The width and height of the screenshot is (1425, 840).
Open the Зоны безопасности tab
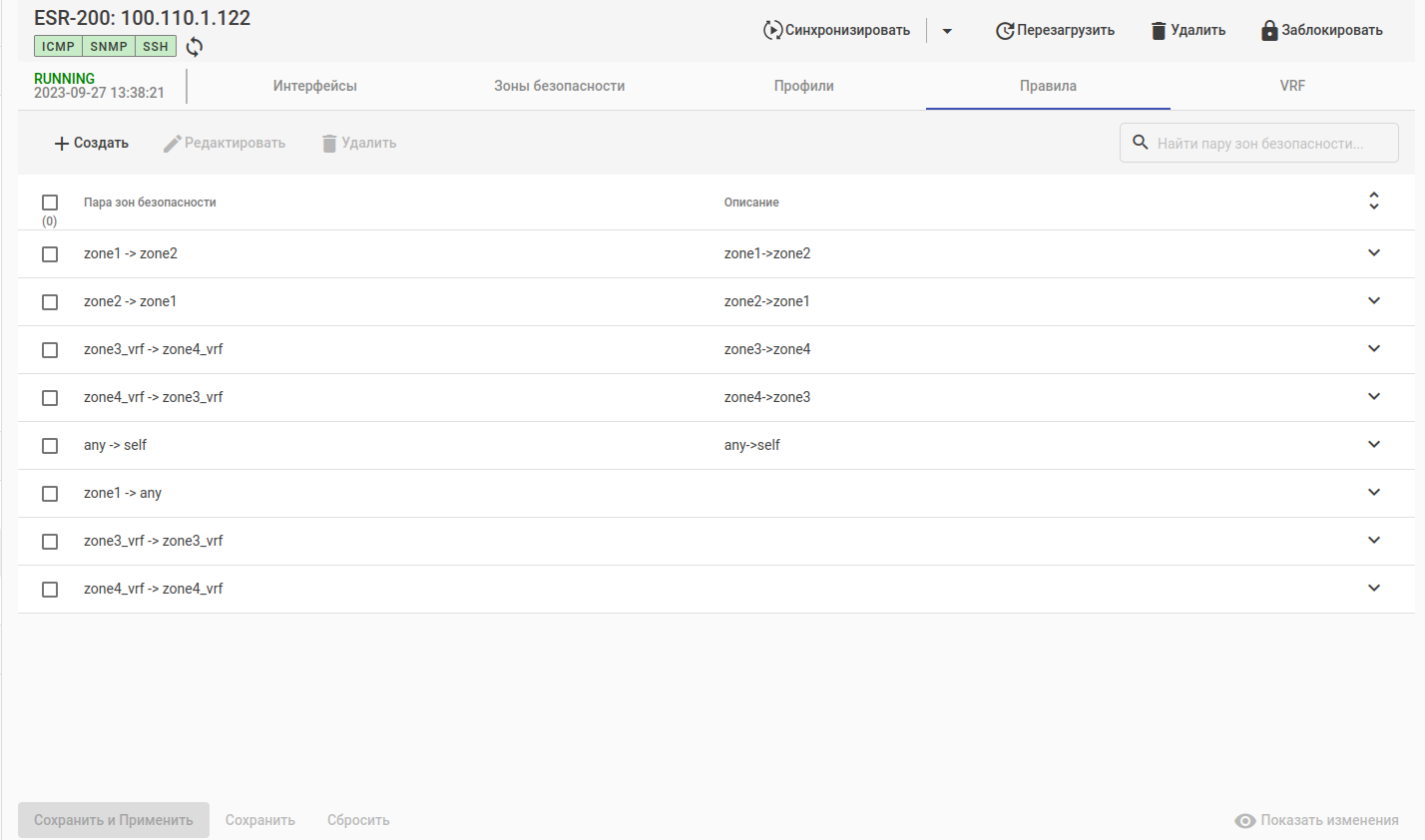pos(559,86)
